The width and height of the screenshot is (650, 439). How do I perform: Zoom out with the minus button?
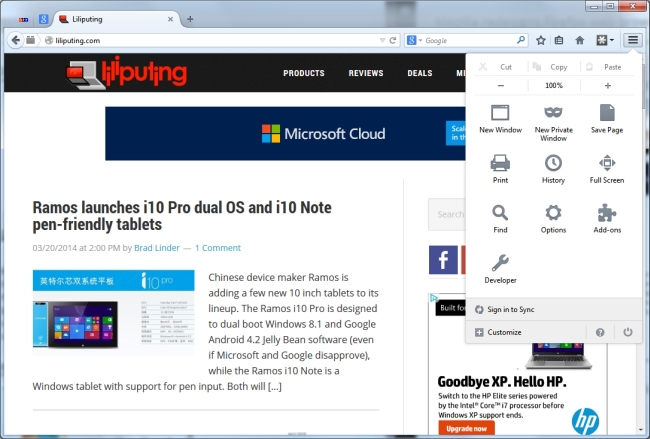(501, 85)
